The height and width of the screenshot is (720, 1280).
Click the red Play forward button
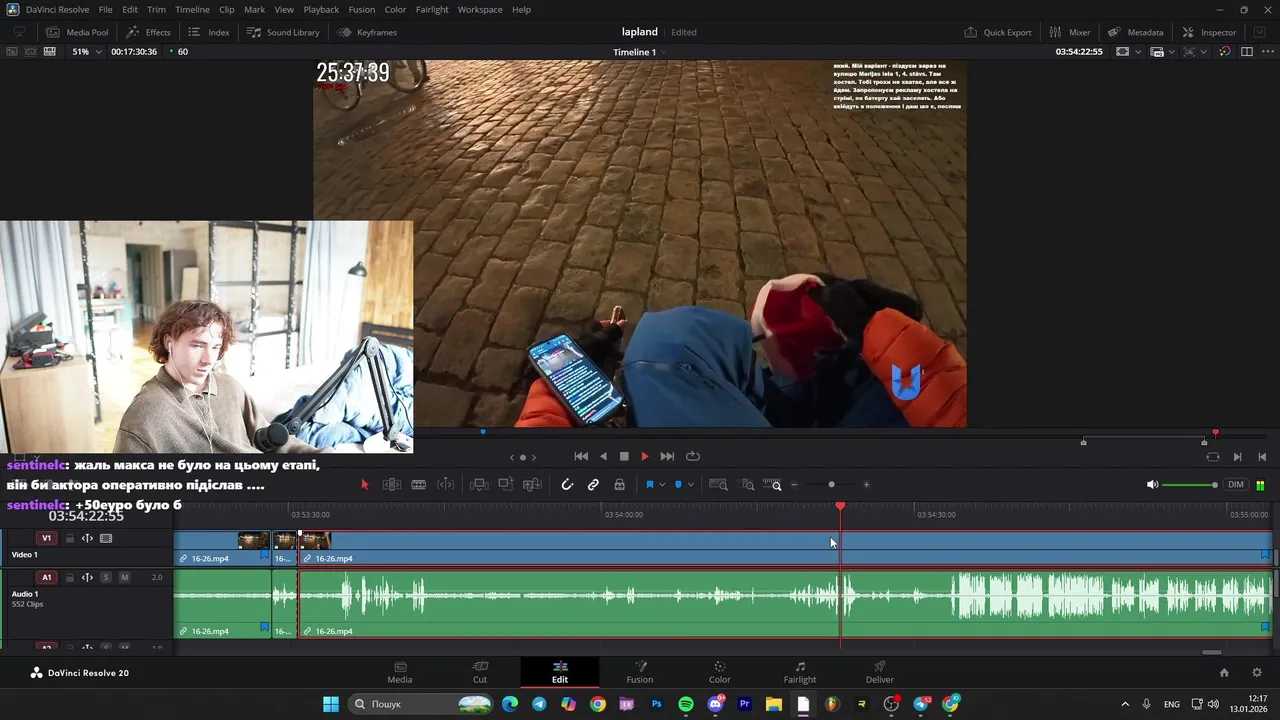pyautogui.click(x=645, y=456)
